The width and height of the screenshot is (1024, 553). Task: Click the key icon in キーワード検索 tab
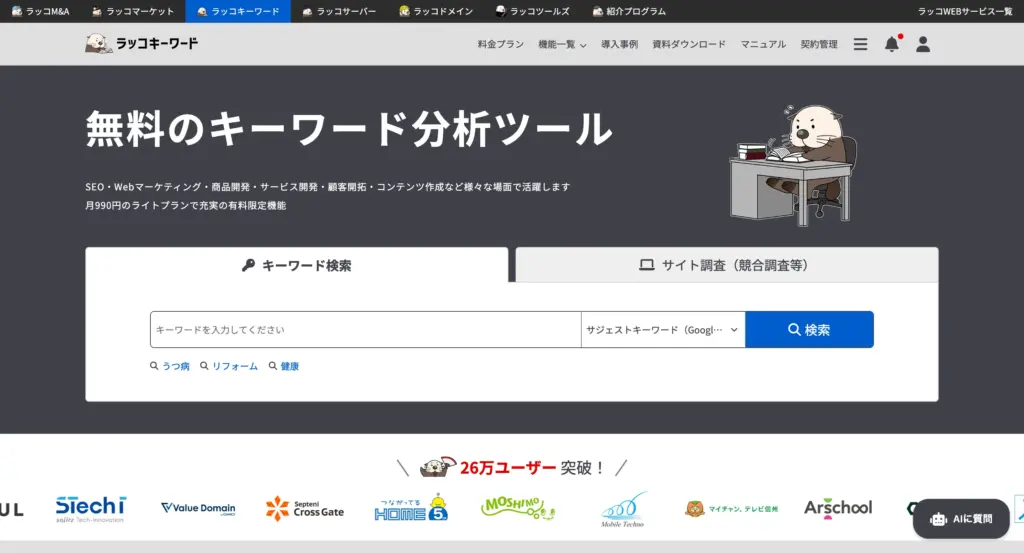tap(248, 265)
